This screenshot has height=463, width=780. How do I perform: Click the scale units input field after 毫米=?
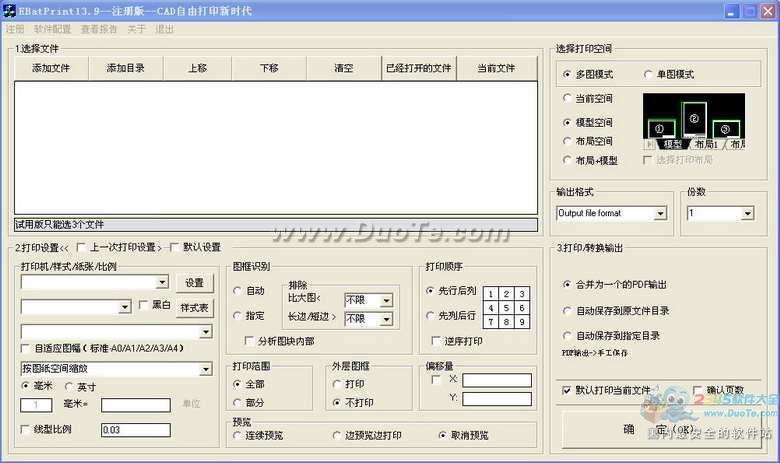pos(136,405)
